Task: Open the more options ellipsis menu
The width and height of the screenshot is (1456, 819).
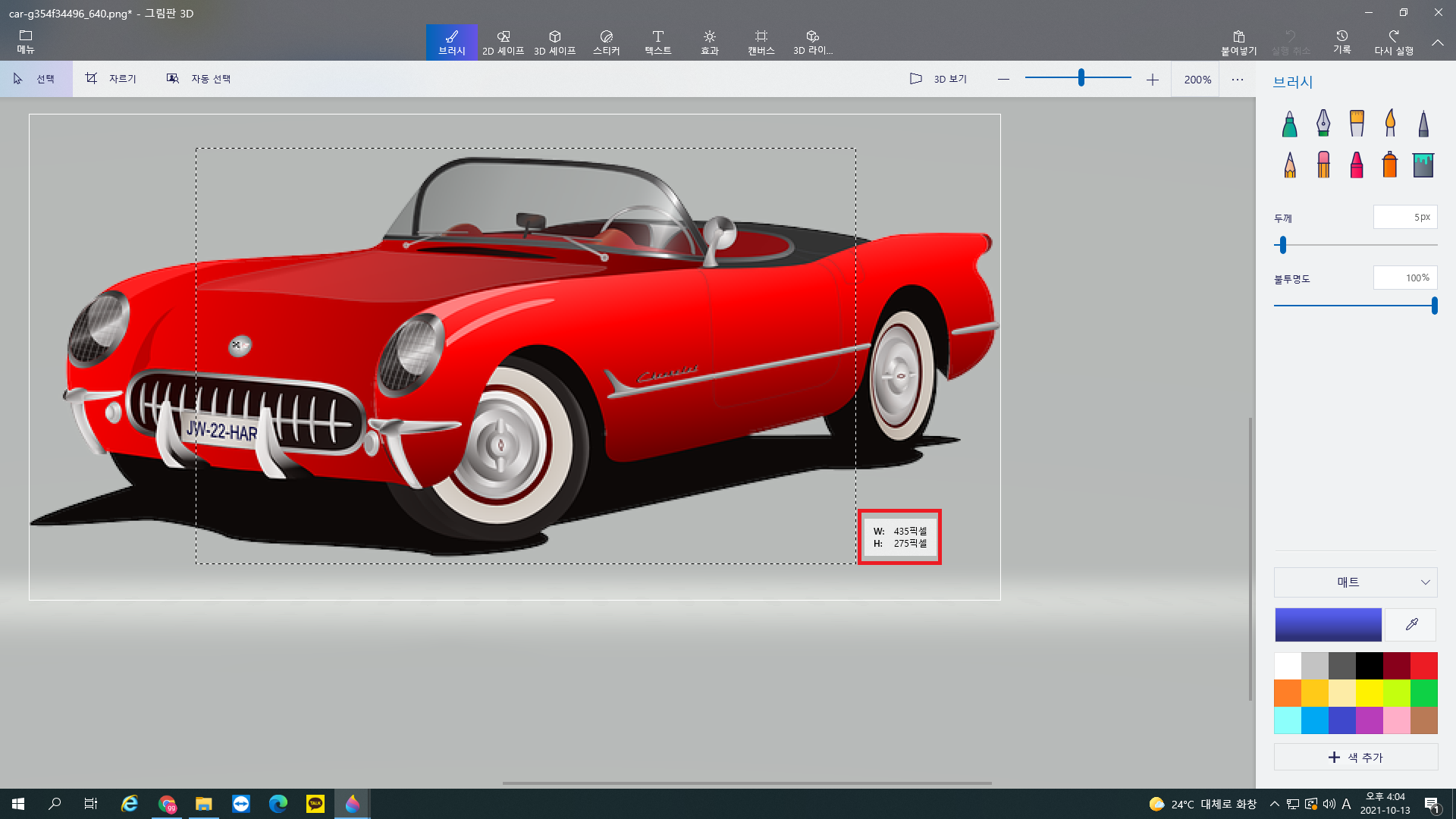Action: tap(1238, 79)
